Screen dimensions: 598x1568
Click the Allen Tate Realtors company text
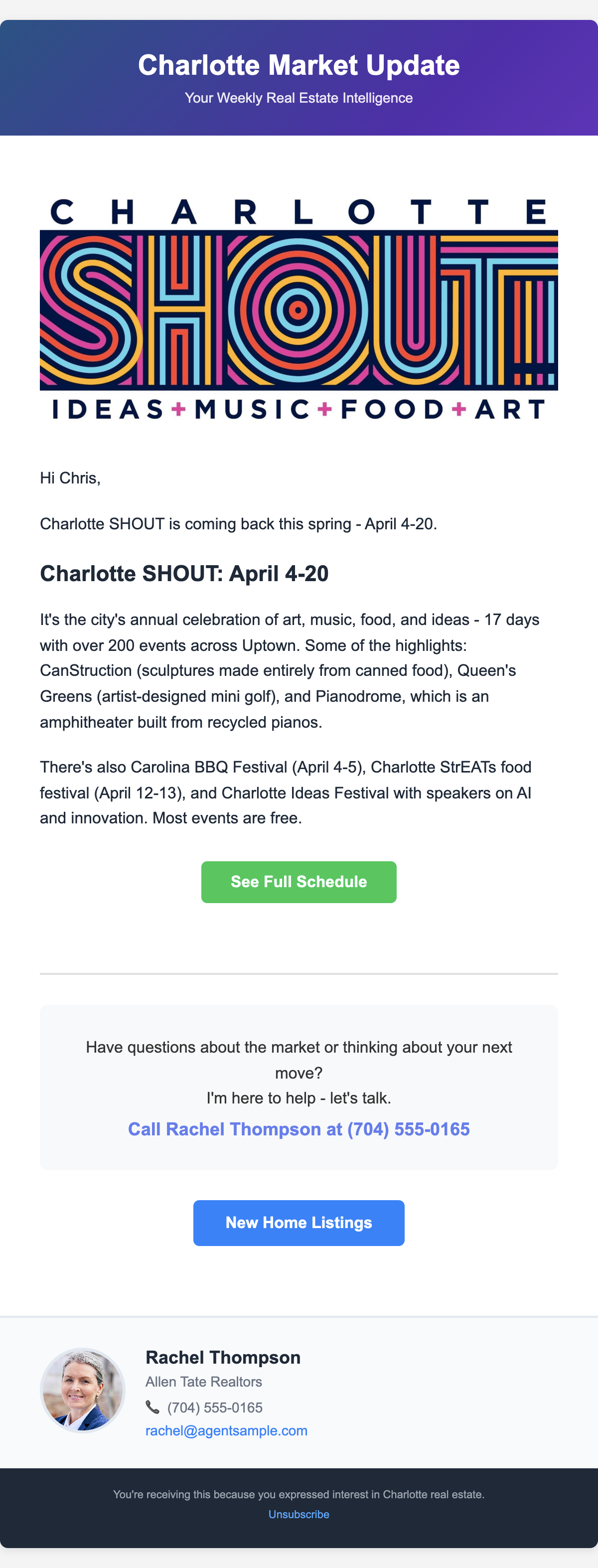204,1382
